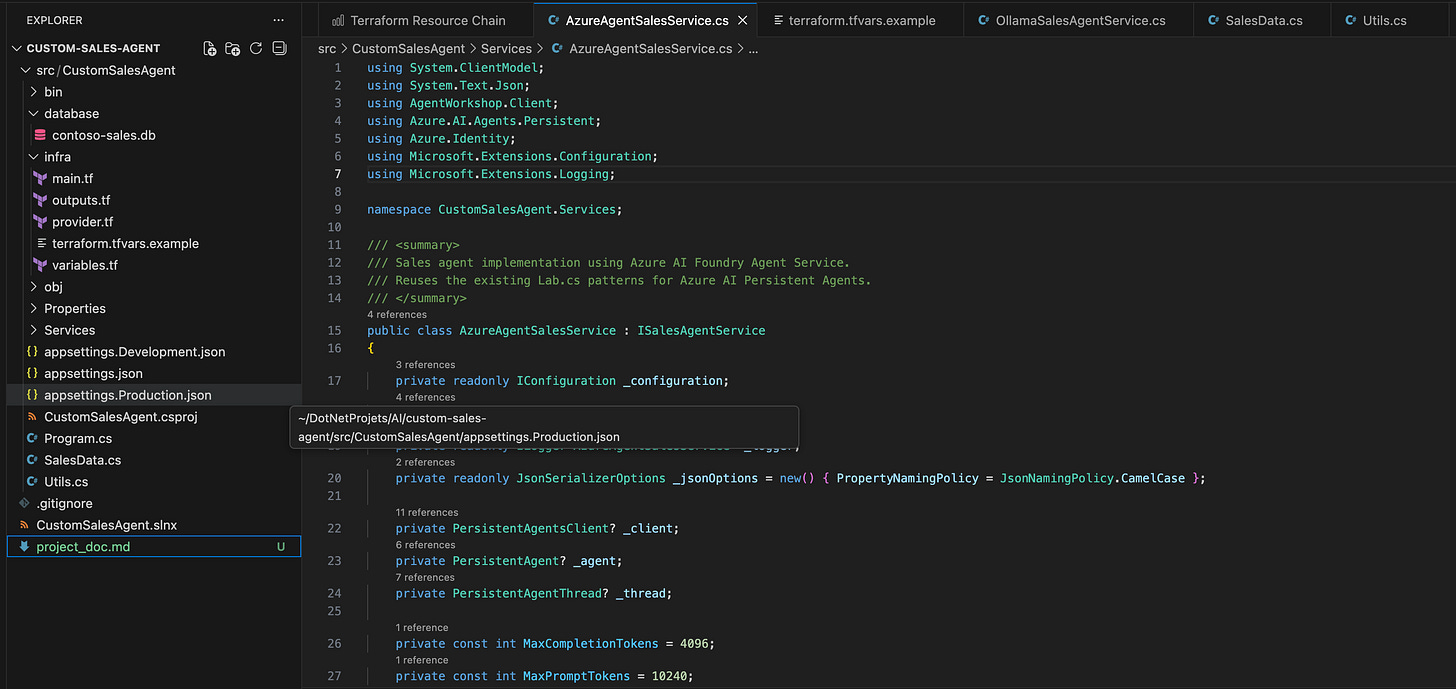
Task: Click the braces icon of appsettings.Development.json
Action: click(32, 352)
